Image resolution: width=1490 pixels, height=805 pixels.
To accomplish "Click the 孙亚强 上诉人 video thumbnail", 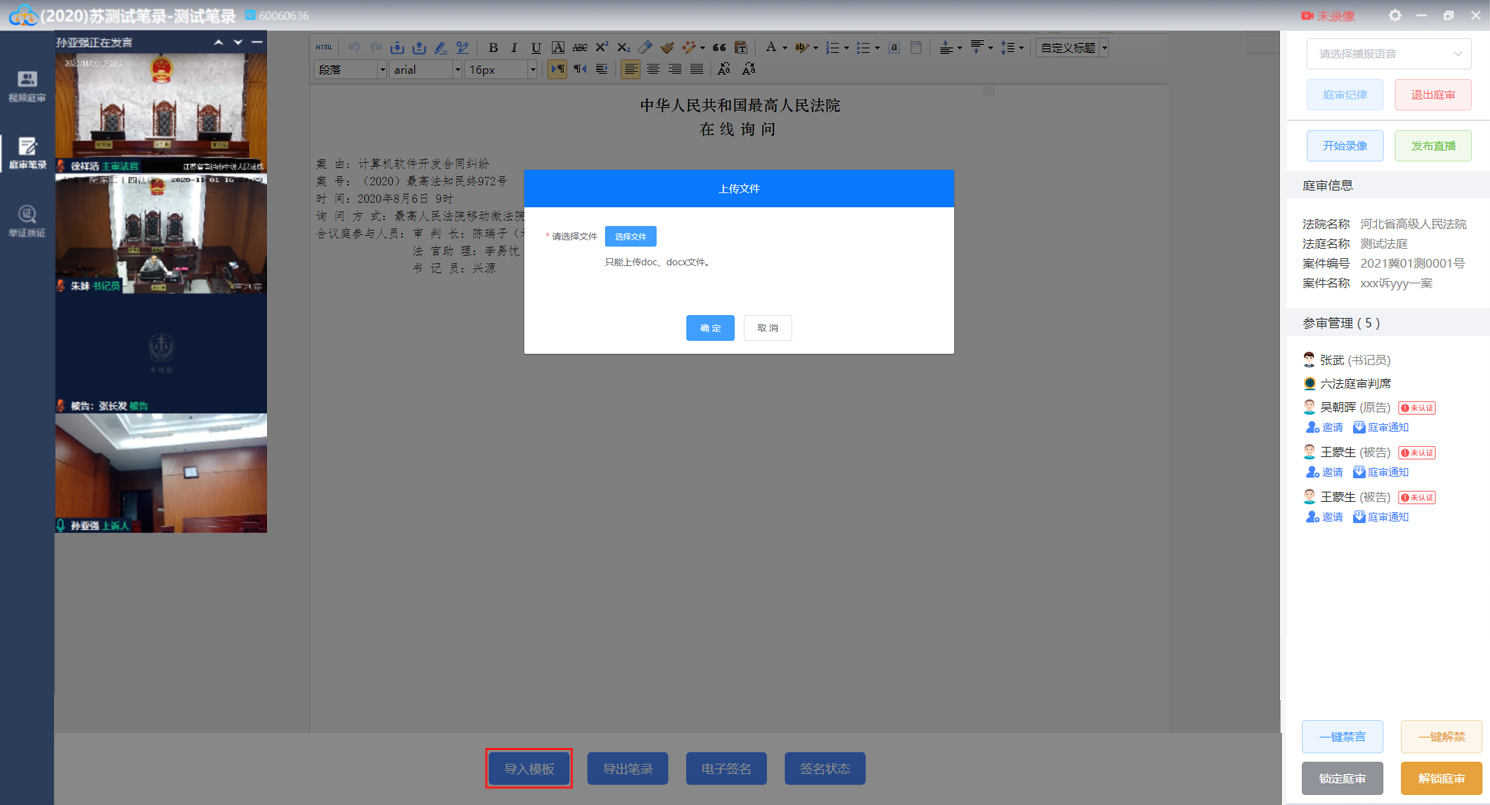I will point(161,472).
